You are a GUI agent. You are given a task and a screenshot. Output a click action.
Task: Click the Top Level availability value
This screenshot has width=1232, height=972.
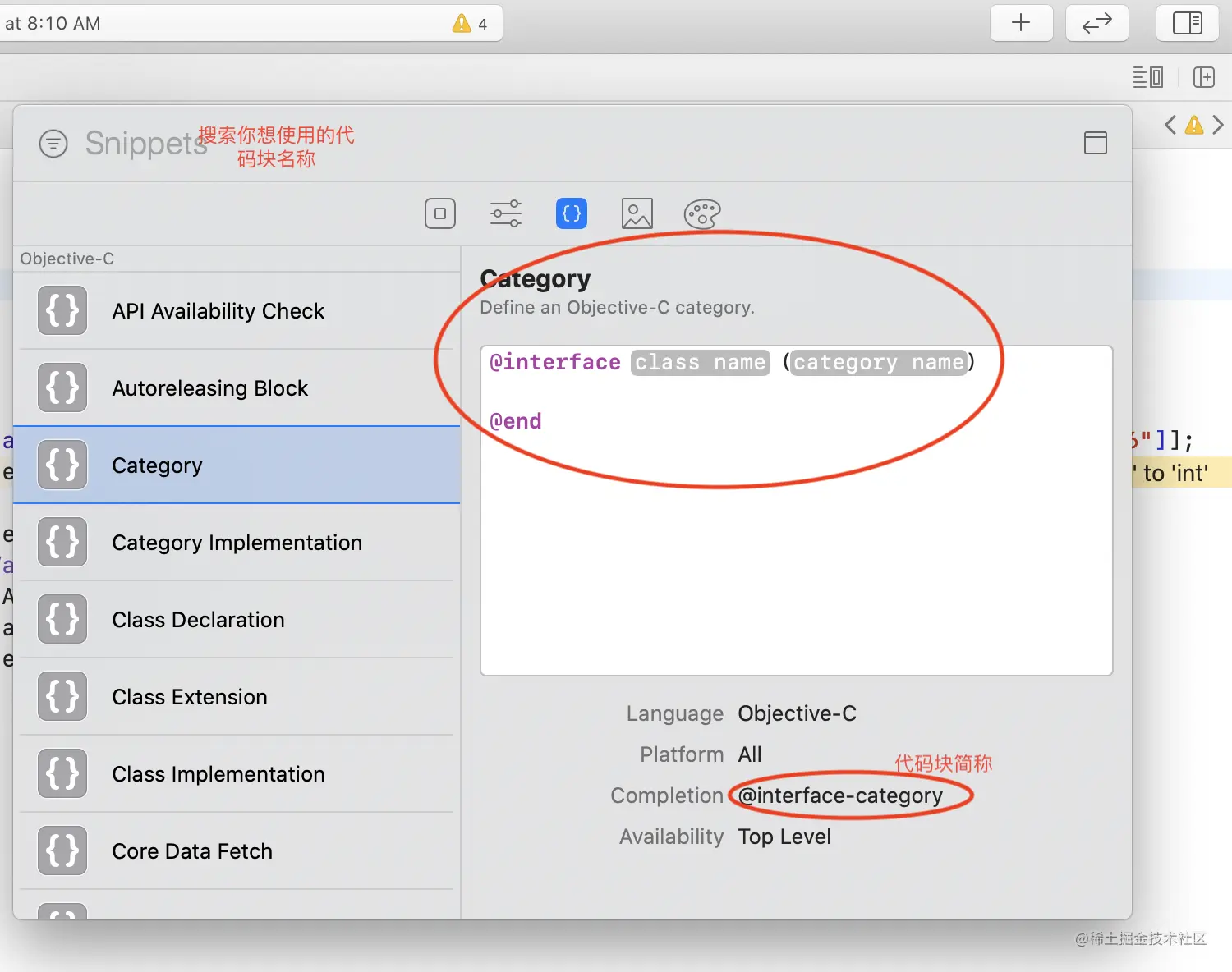[784, 837]
